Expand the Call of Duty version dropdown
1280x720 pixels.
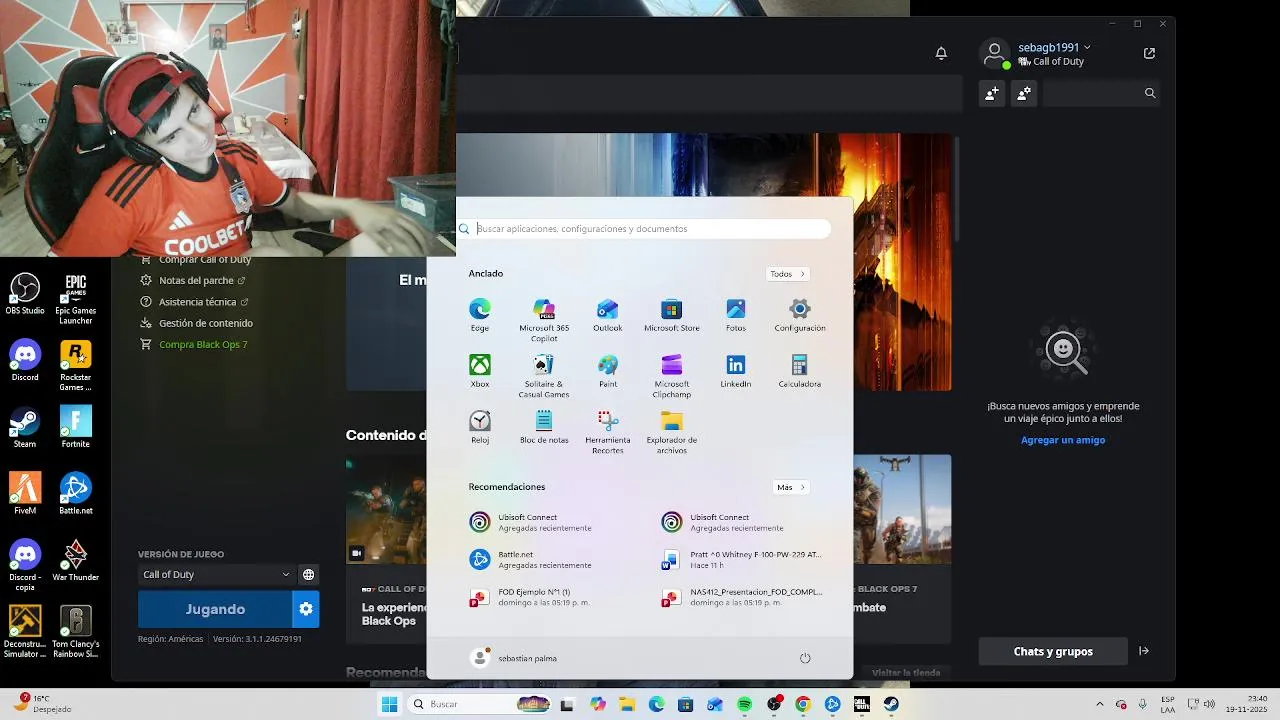pyautogui.click(x=216, y=574)
